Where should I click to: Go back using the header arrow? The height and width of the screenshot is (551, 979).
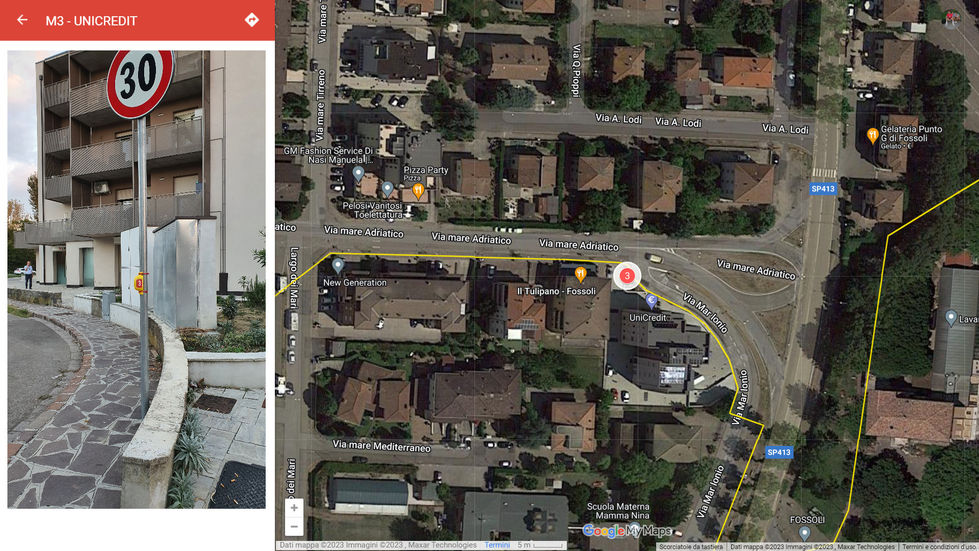(22, 20)
